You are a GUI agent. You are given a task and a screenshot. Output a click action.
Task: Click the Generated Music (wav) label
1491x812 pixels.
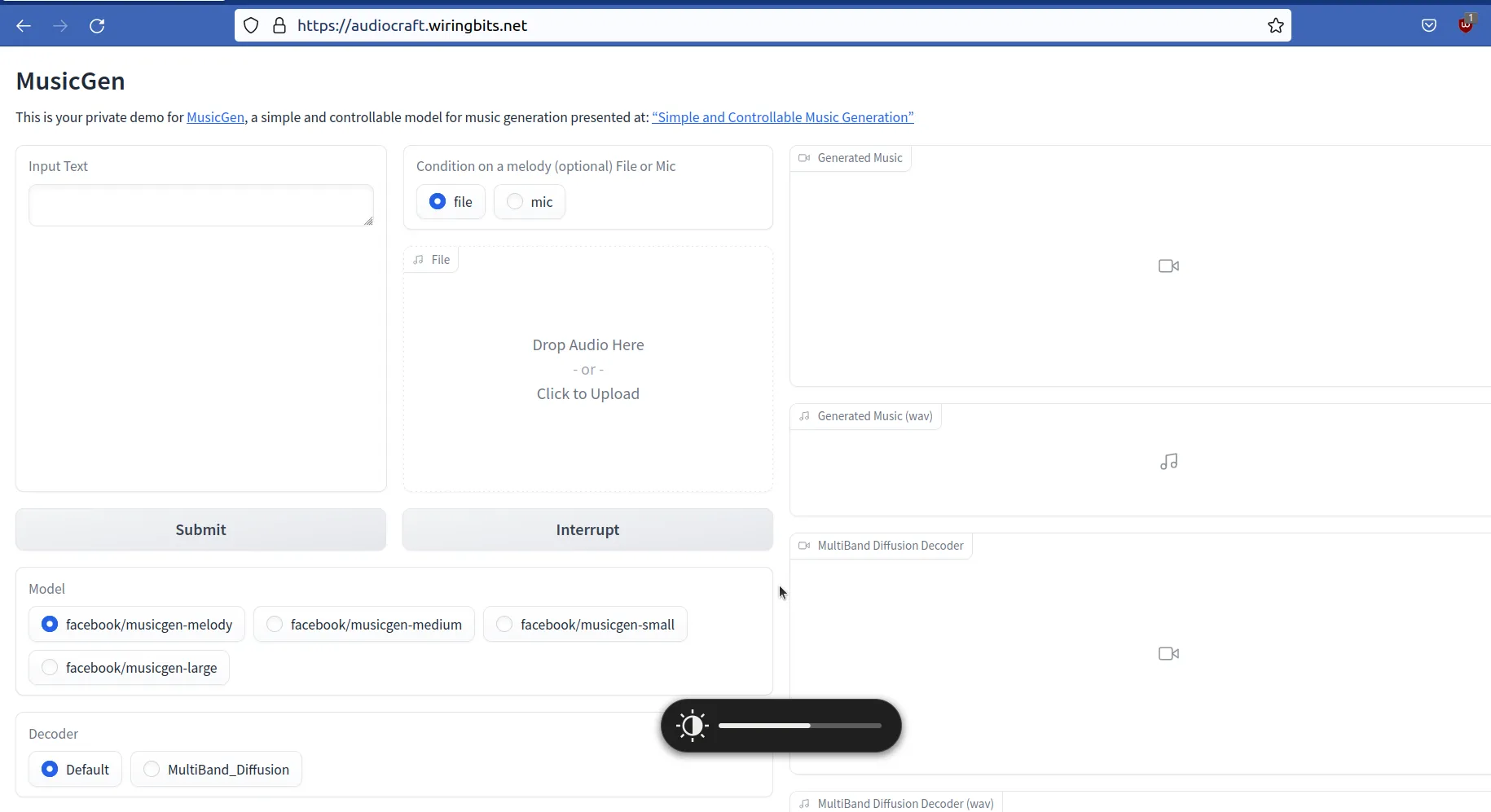866,416
